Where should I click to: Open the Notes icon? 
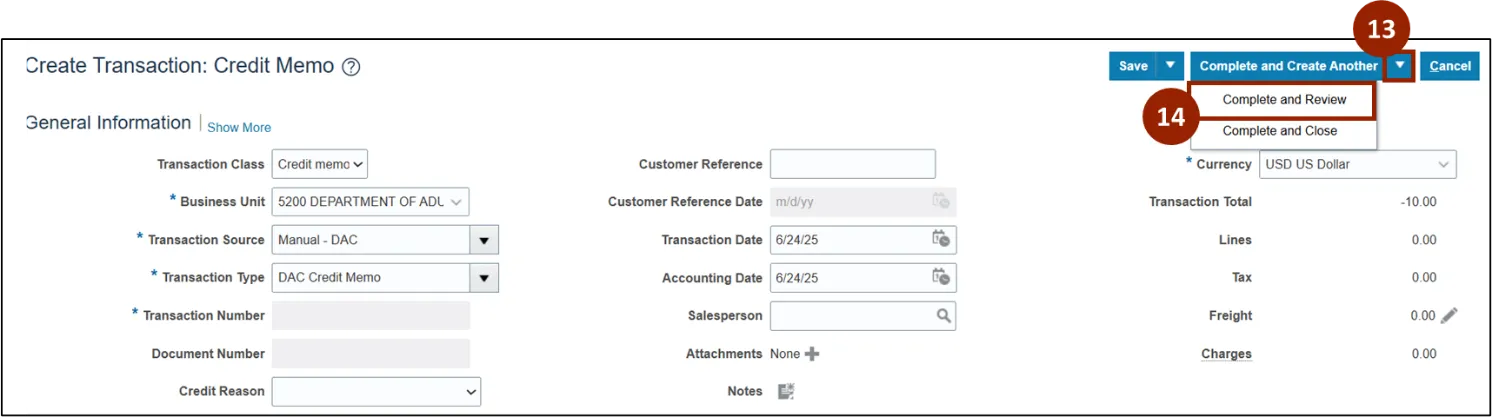[786, 392]
